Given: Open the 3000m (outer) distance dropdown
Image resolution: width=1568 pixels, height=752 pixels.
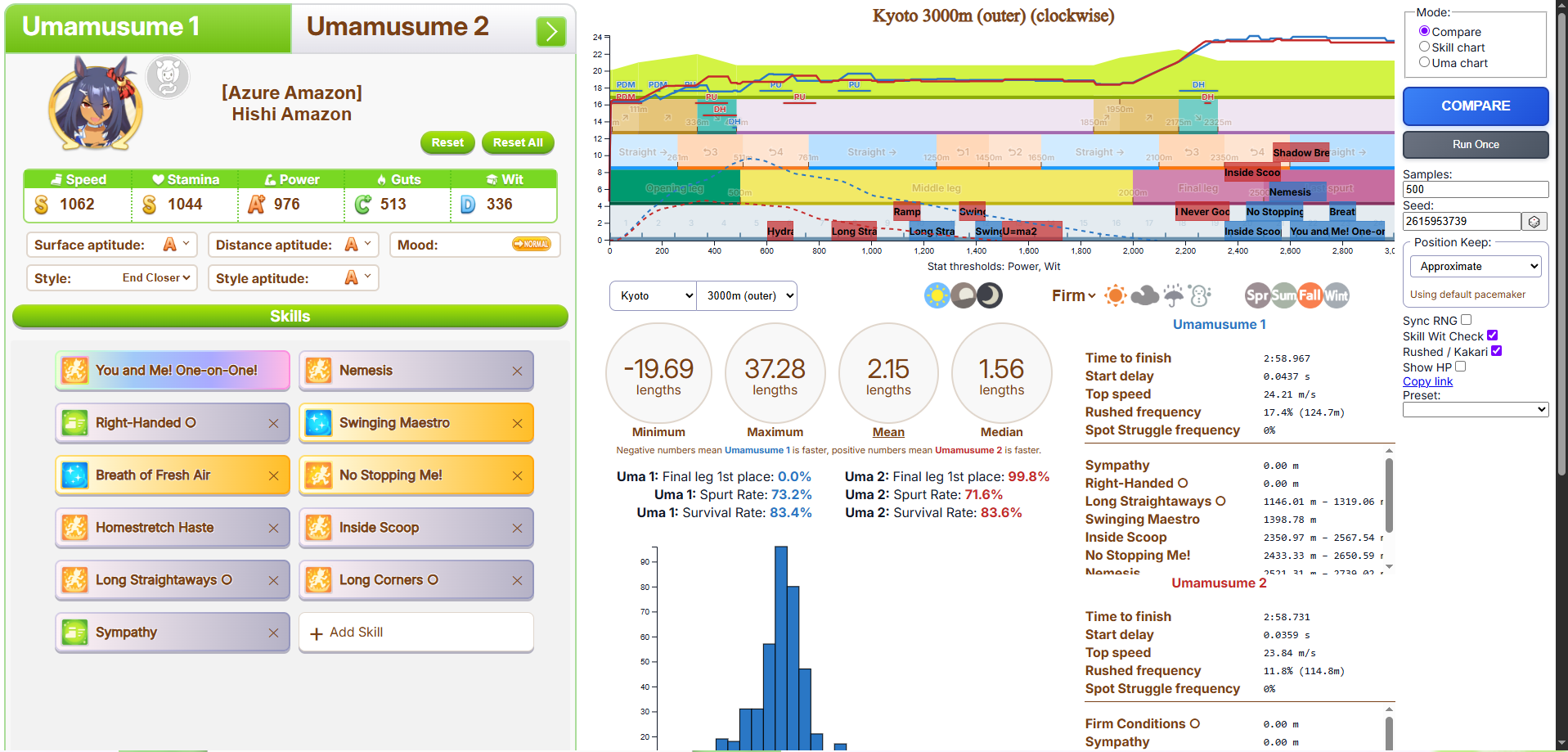Looking at the screenshot, I should pos(747,295).
